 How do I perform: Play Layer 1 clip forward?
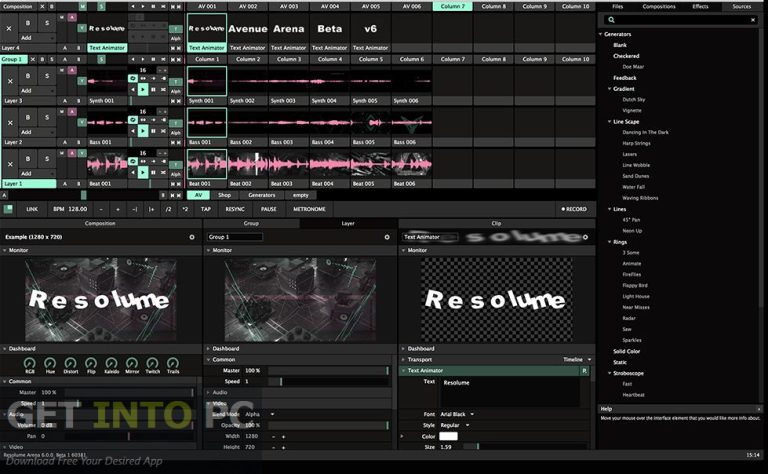click(143, 172)
